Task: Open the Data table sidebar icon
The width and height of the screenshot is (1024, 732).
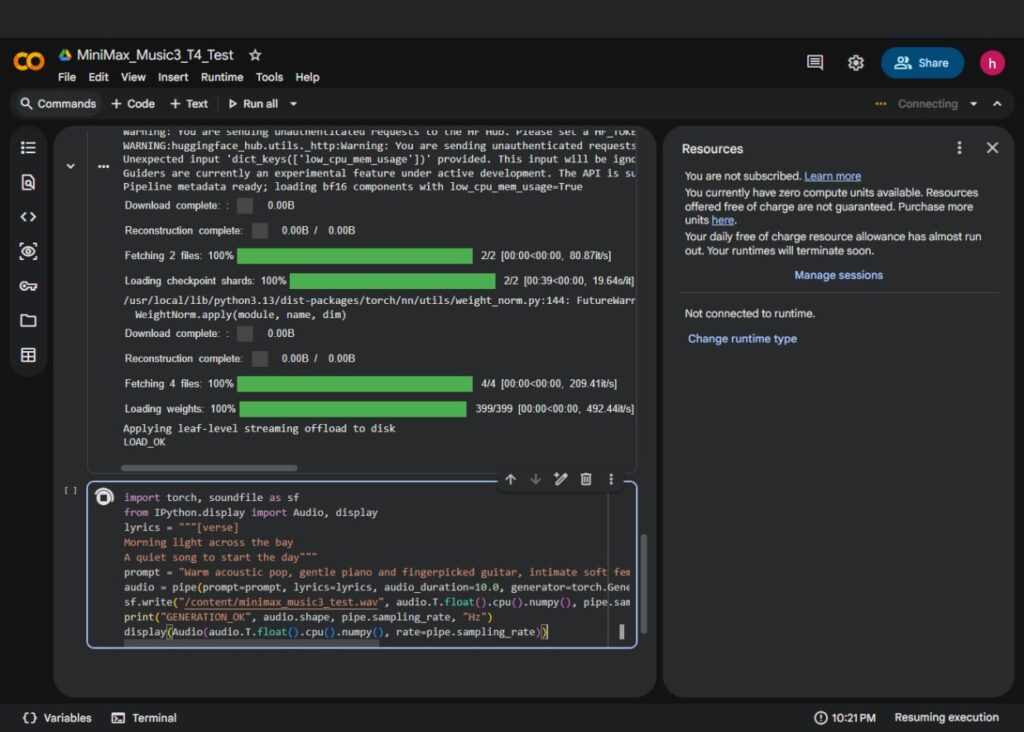Action: point(28,355)
